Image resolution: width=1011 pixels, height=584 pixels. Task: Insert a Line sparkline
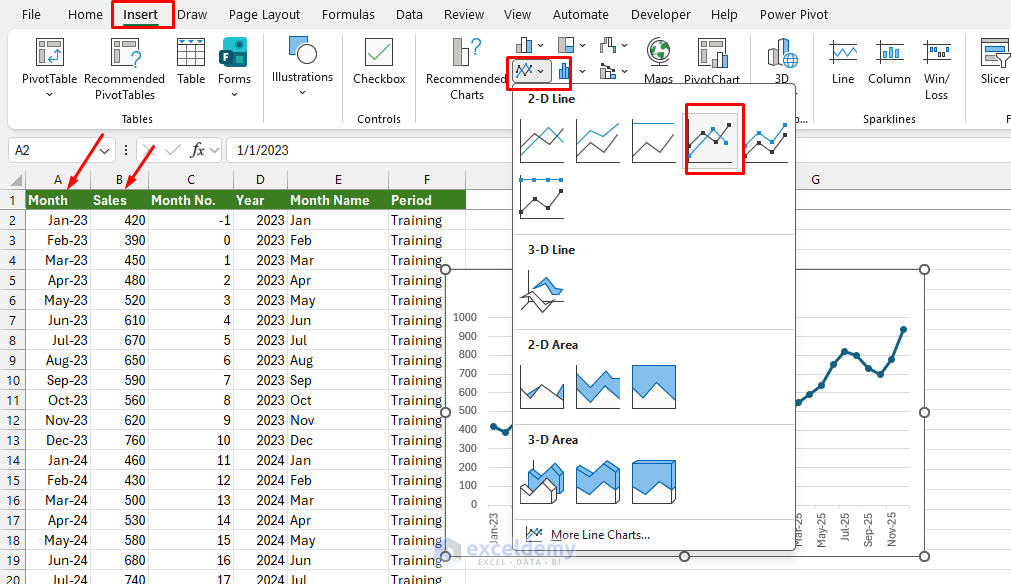tap(843, 62)
